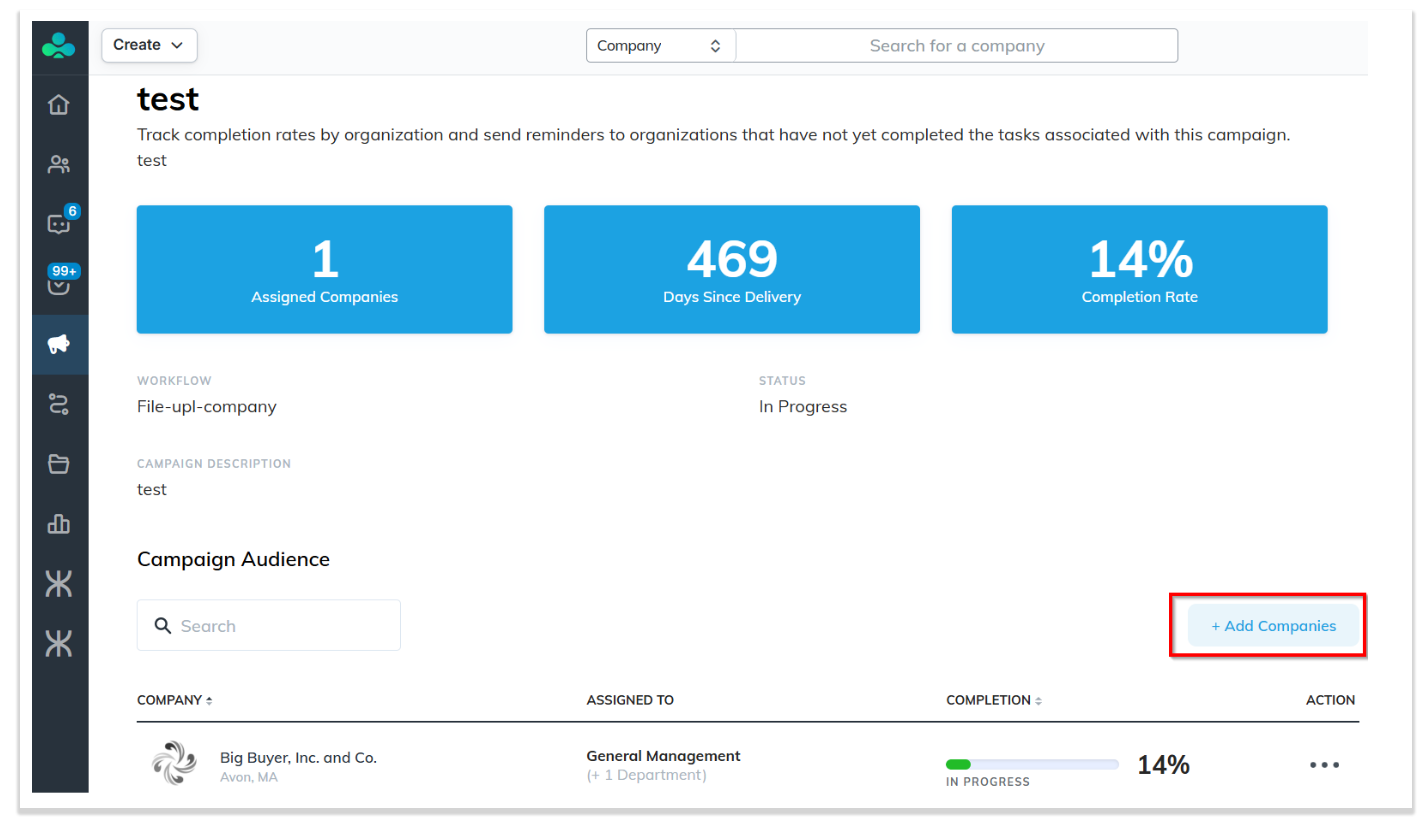Sort the table by the COMPLETION column

(994, 700)
